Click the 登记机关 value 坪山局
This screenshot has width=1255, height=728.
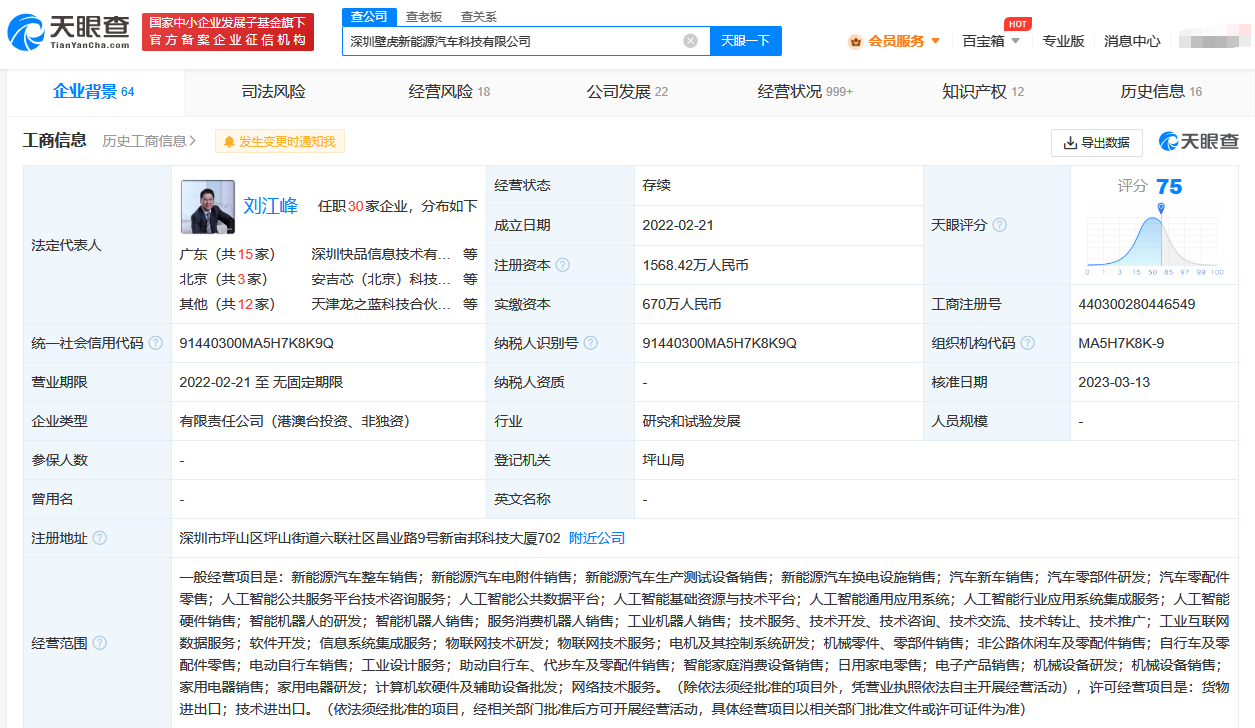(x=663, y=460)
